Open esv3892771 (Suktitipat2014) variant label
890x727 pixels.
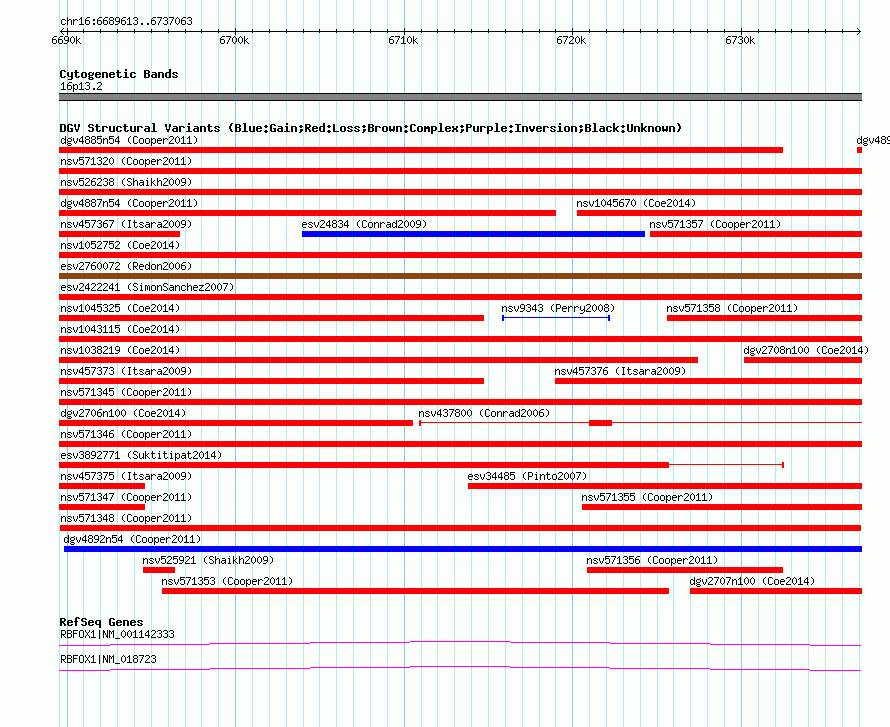click(x=141, y=455)
